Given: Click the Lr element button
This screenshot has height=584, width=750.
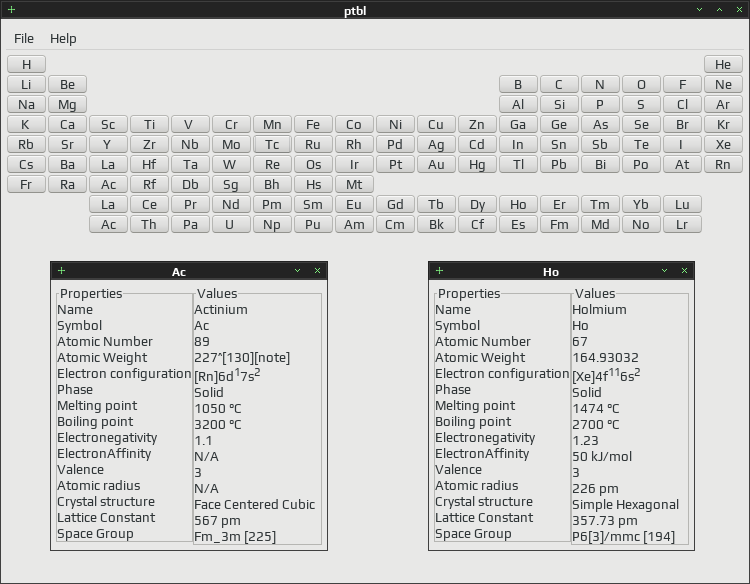Looking at the screenshot, I should 682,224.
